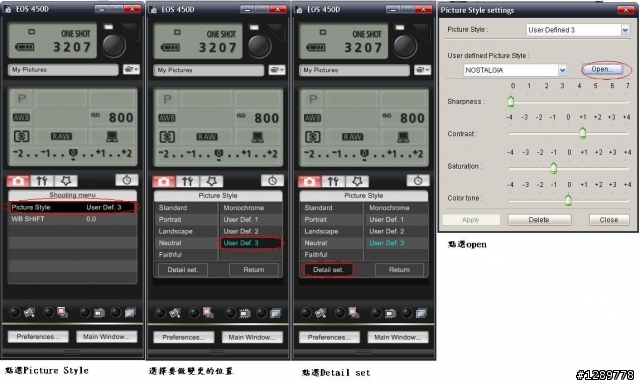Click Apply button in Picture Style settings
This screenshot has width=640, height=383.
coord(471,220)
